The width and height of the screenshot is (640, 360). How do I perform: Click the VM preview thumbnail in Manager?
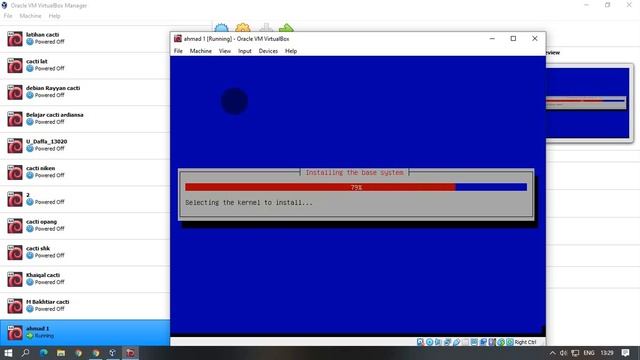tap(588, 103)
